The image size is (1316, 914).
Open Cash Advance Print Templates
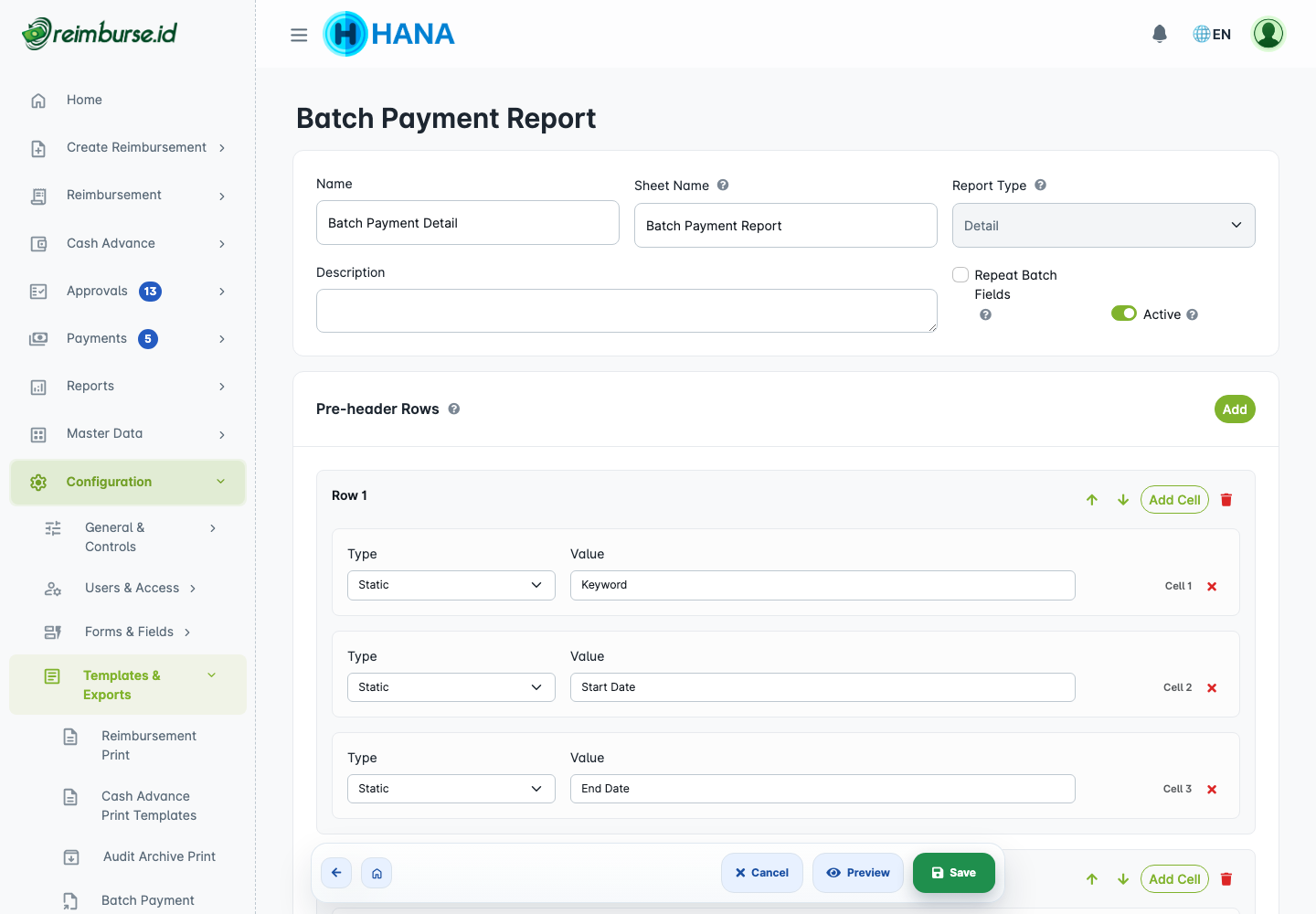pyautogui.click(x=149, y=806)
